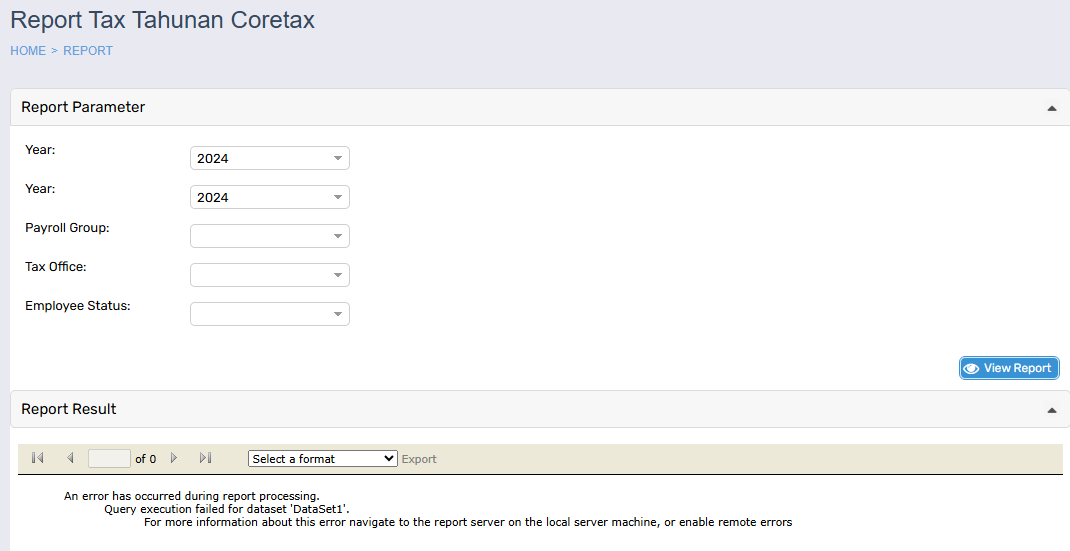This screenshot has width=1070, height=551.
Task: Expand the Tax Office dropdown
Action: 269,275
